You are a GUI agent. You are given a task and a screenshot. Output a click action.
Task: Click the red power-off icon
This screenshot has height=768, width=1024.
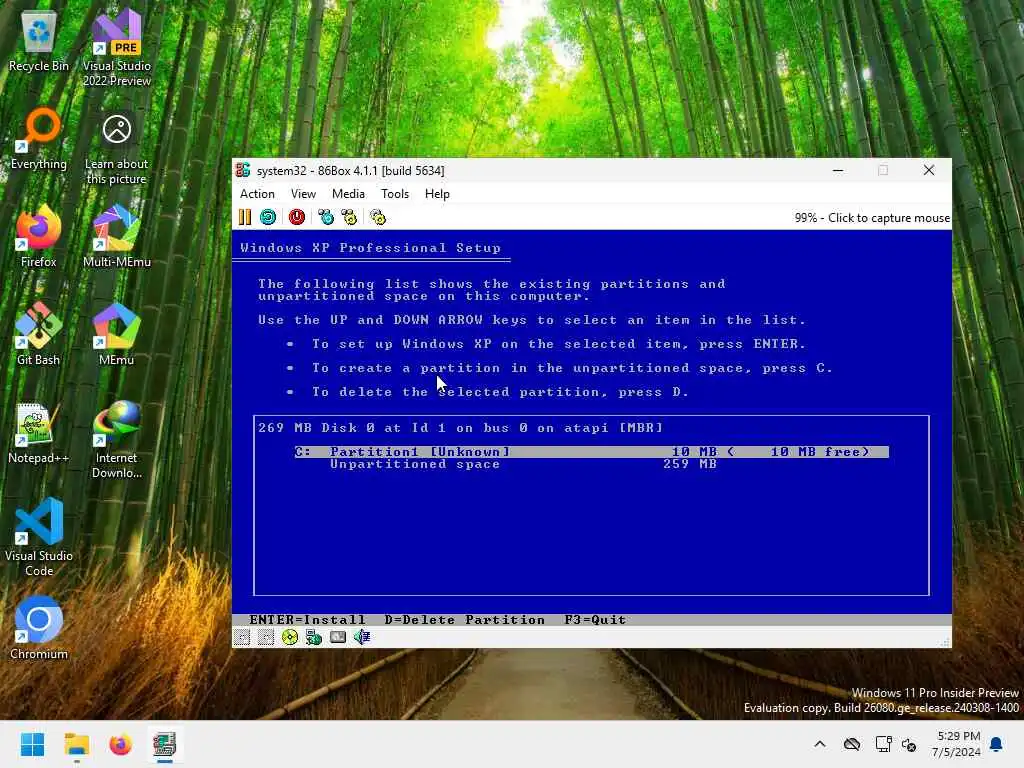pos(296,217)
